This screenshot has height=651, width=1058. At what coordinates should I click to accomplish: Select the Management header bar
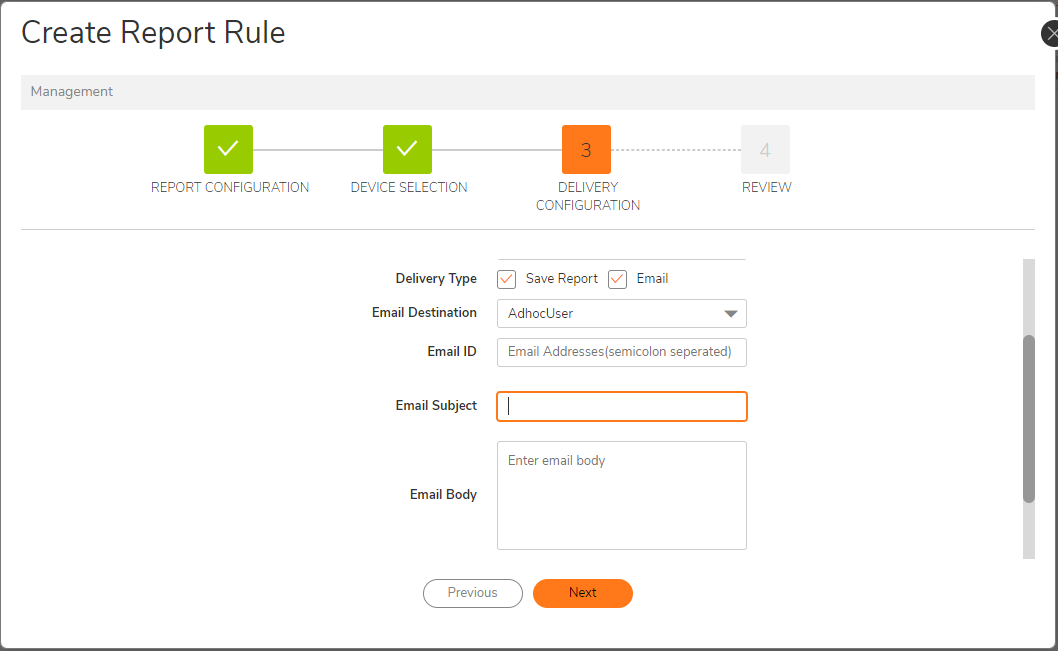(x=527, y=92)
